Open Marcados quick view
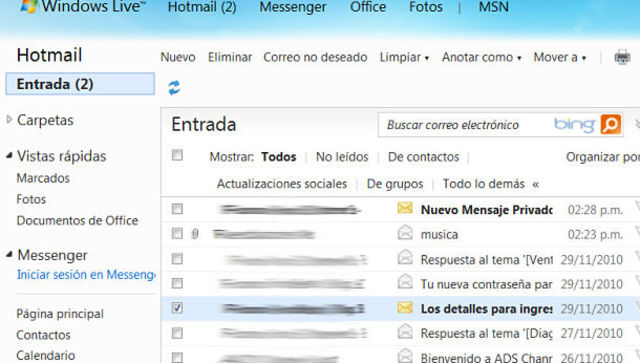The width and height of the screenshot is (640, 363). (43, 178)
